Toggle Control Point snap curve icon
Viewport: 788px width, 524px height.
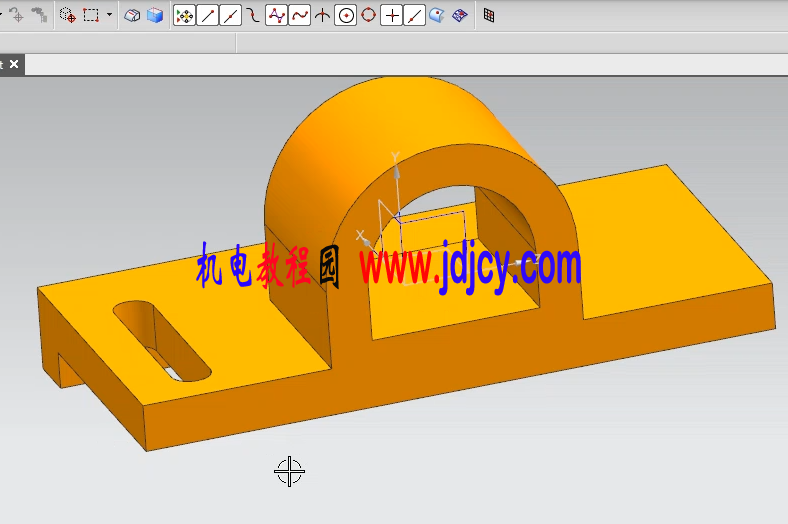point(253,16)
